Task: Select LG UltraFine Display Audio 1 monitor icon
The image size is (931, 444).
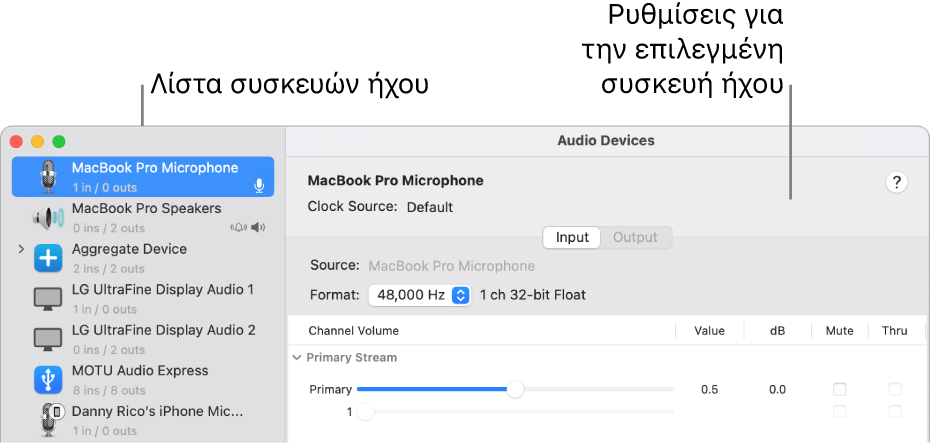Action: [48, 298]
